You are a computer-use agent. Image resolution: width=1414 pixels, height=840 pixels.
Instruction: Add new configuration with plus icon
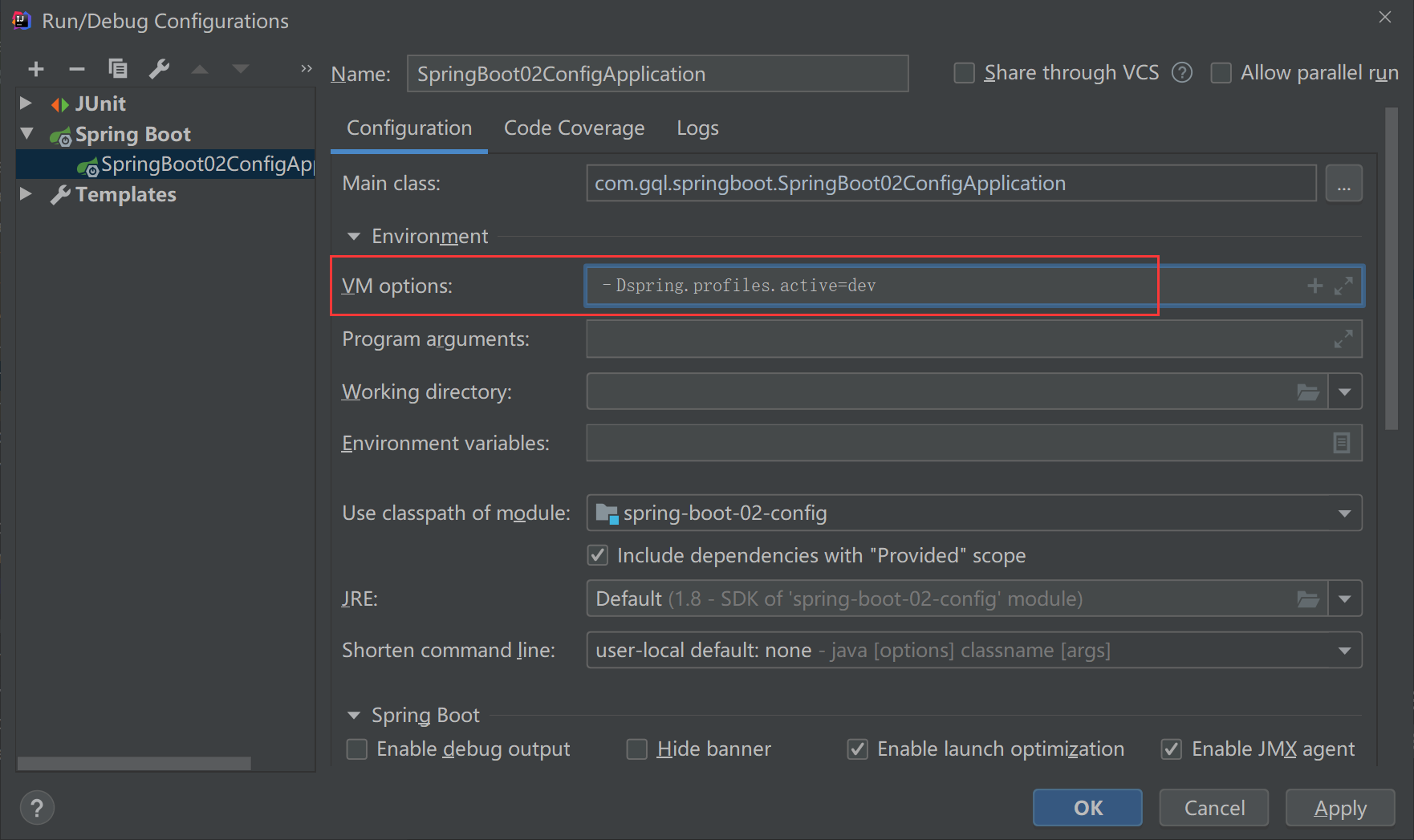coord(36,69)
